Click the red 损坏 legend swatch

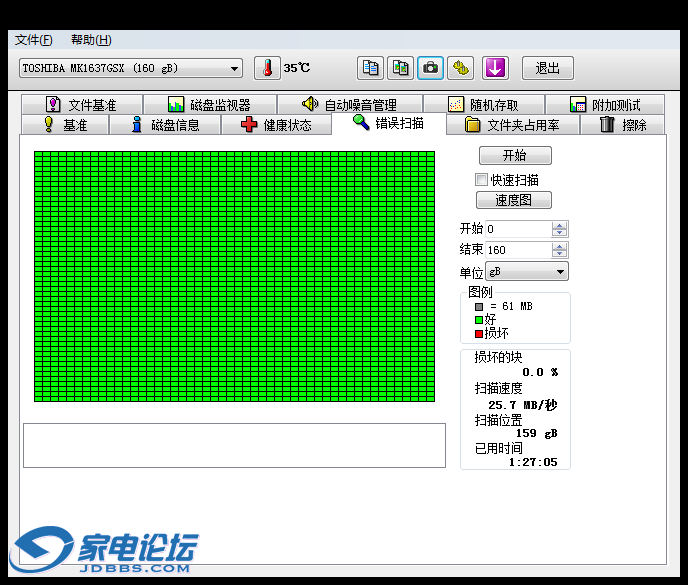[479, 333]
